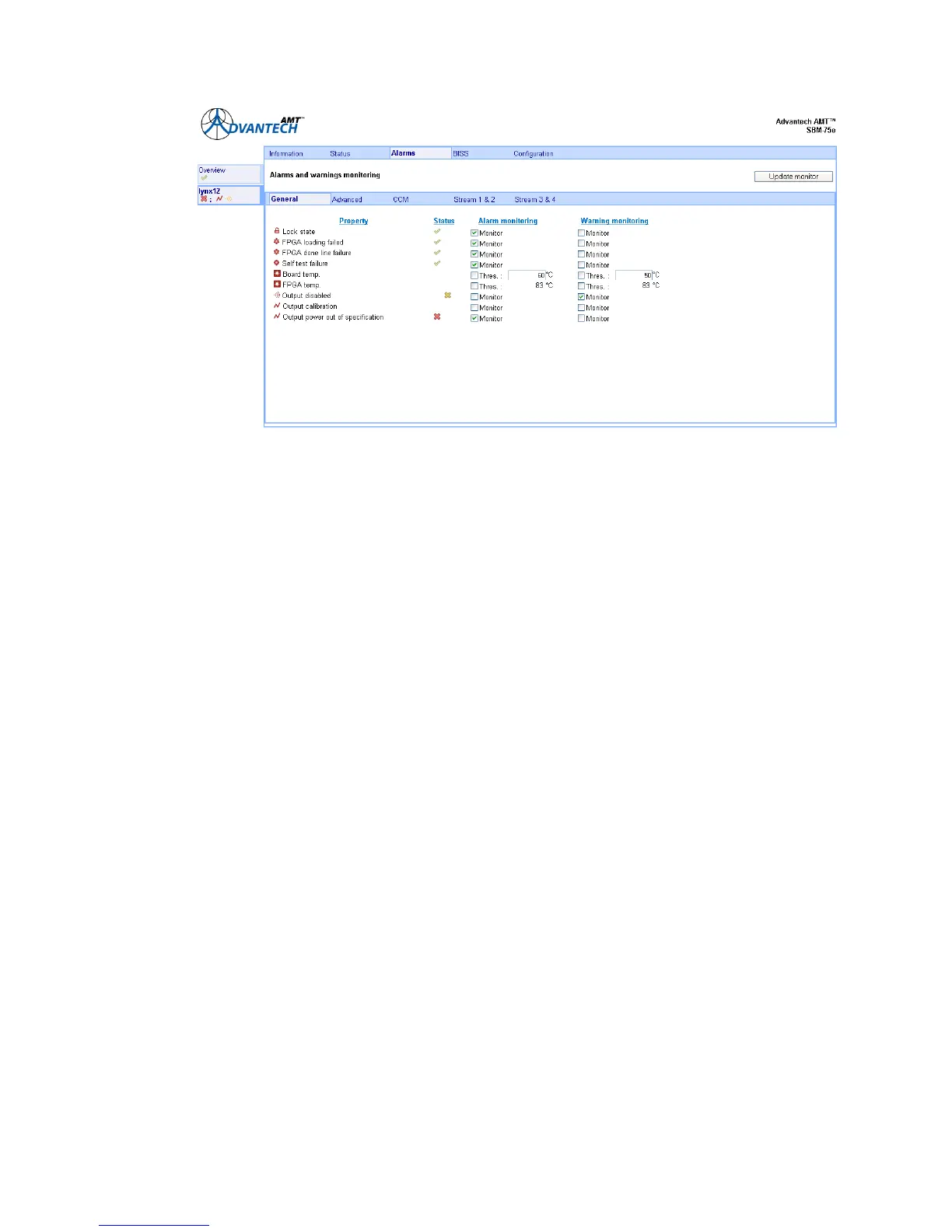This screenshot has width=952, height=1232.
Task: Click the lynx12 output disabled orange icon
Action: coord(229,199)
